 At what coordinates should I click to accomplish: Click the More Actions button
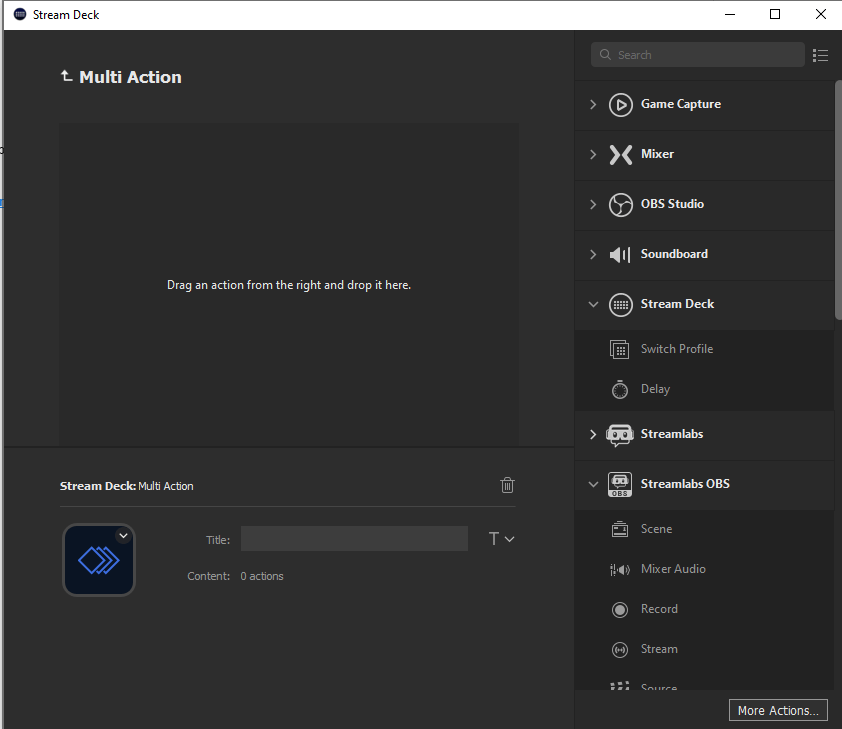coord(778,710)
